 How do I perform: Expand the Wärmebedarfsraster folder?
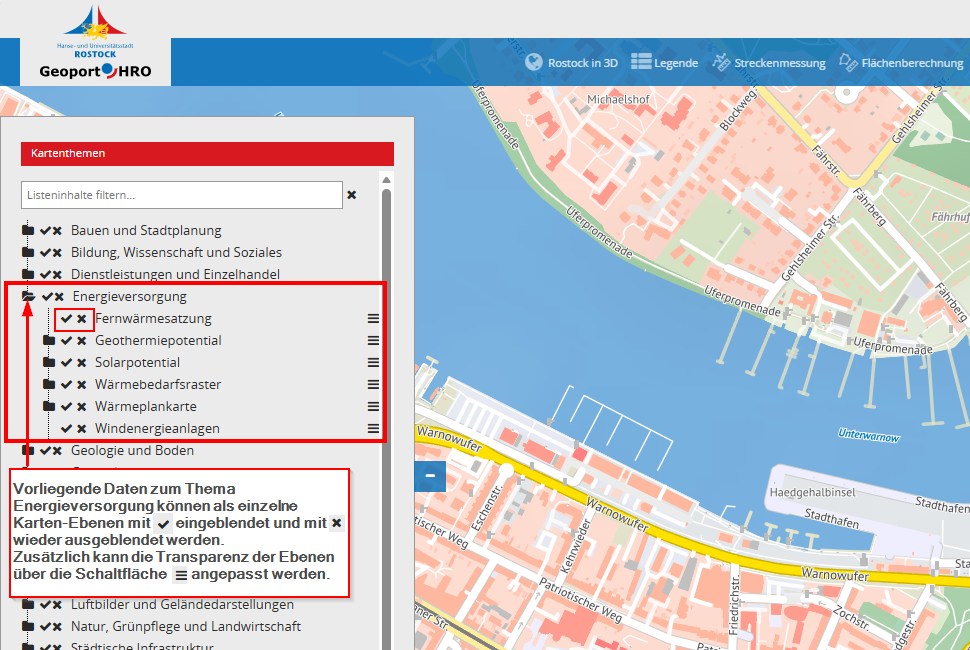click(x=49, y=385)
